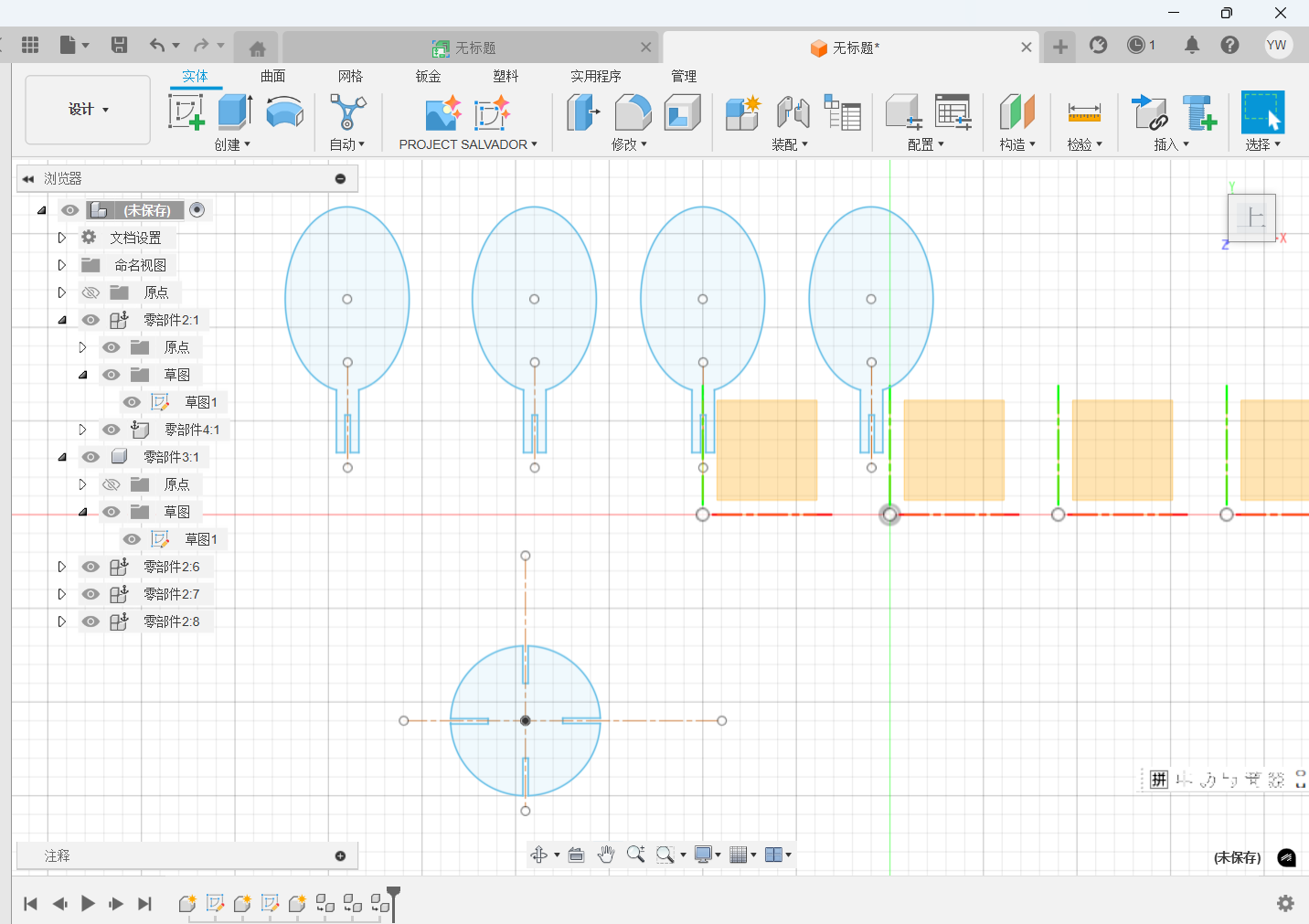Open the 设计 workspace dropdown

coord(88,110)
